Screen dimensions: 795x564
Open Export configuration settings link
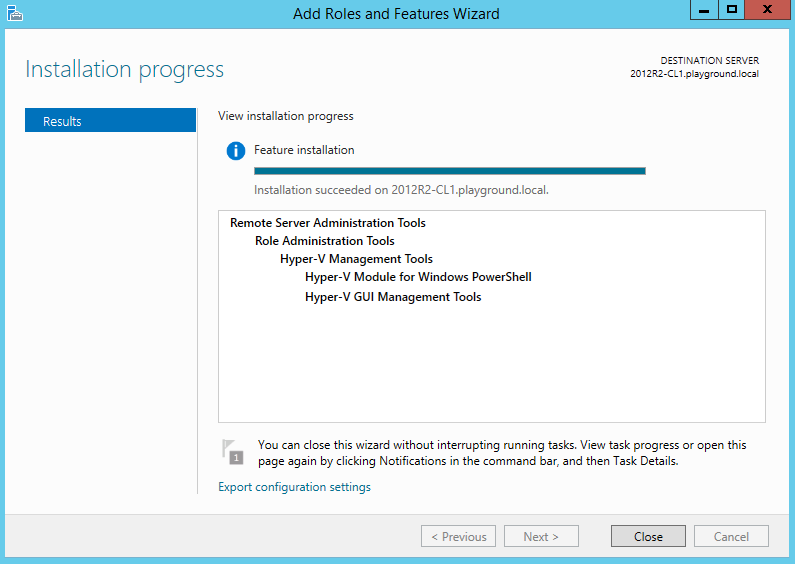294,487
